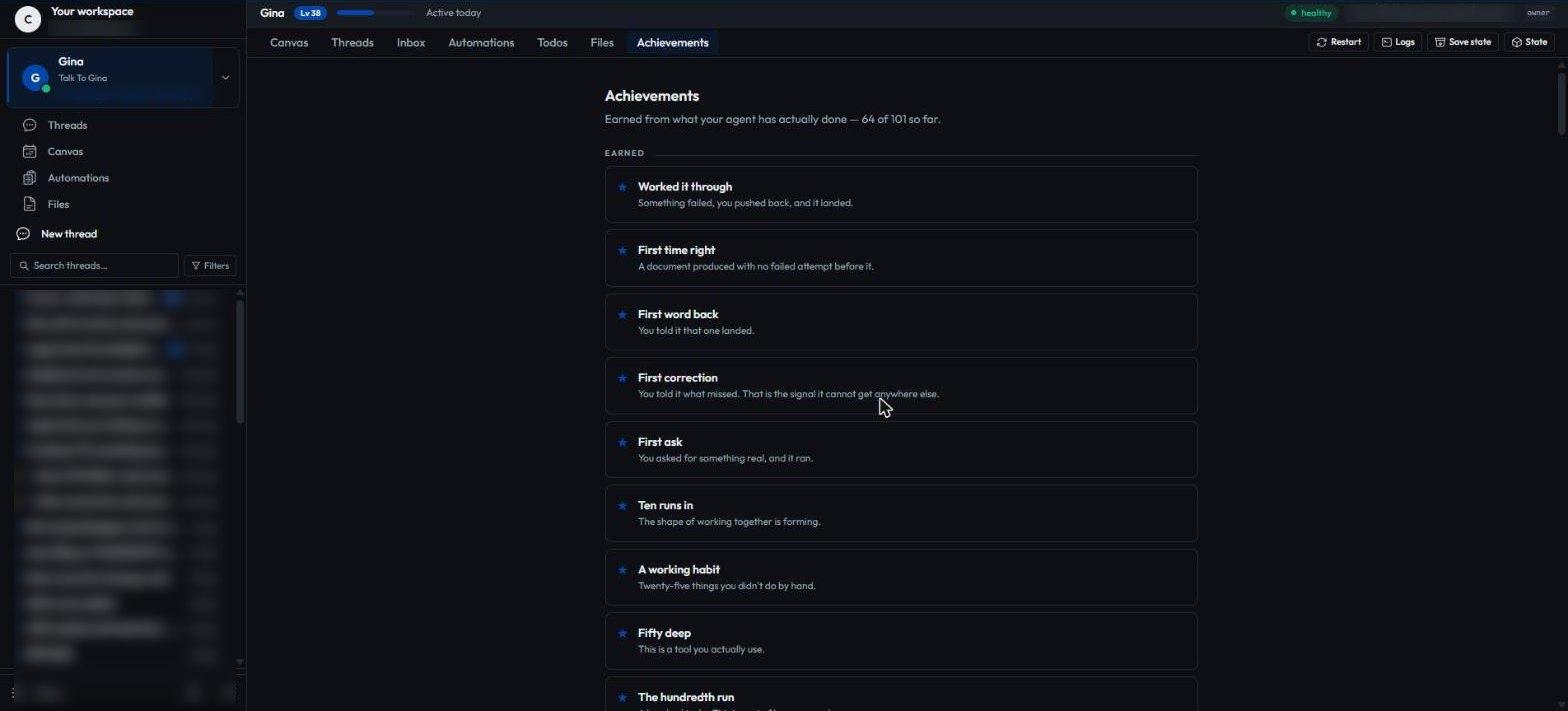Screen dimensions: 1568x711
Task: Focus the Search threads input field
Action: (x=94, y=266)
